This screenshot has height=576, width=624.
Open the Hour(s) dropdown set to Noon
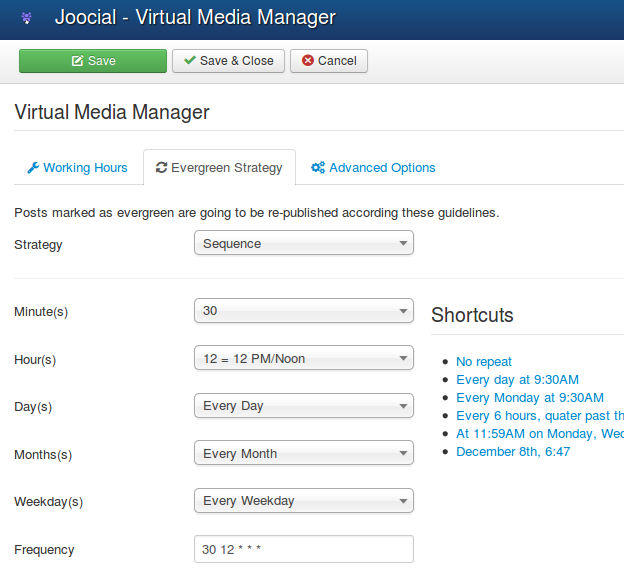[x=303, y=358]
